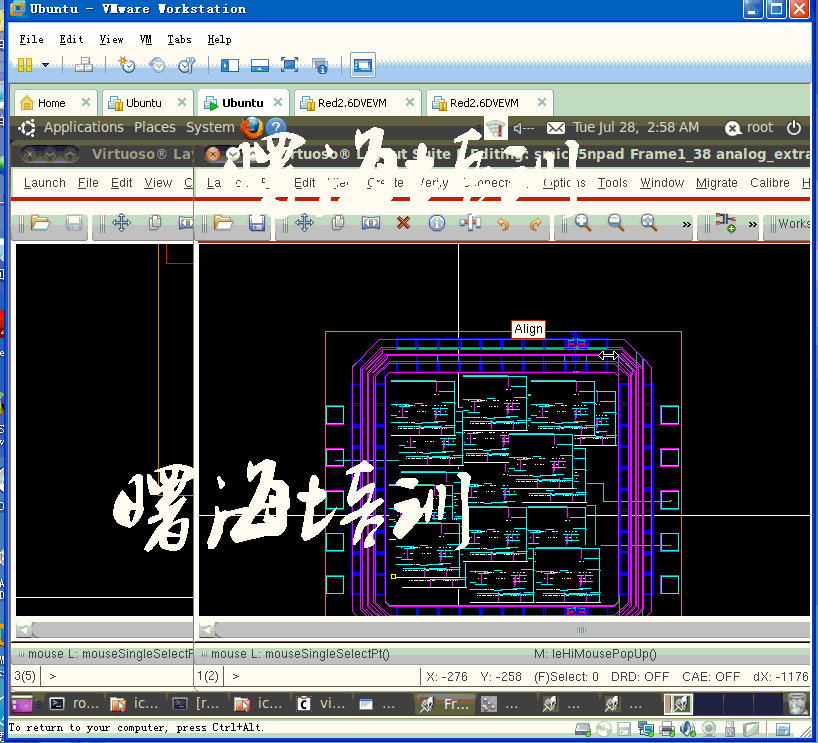
Task: Select the Move crosshair tool icon
Action: coord(304,223)
